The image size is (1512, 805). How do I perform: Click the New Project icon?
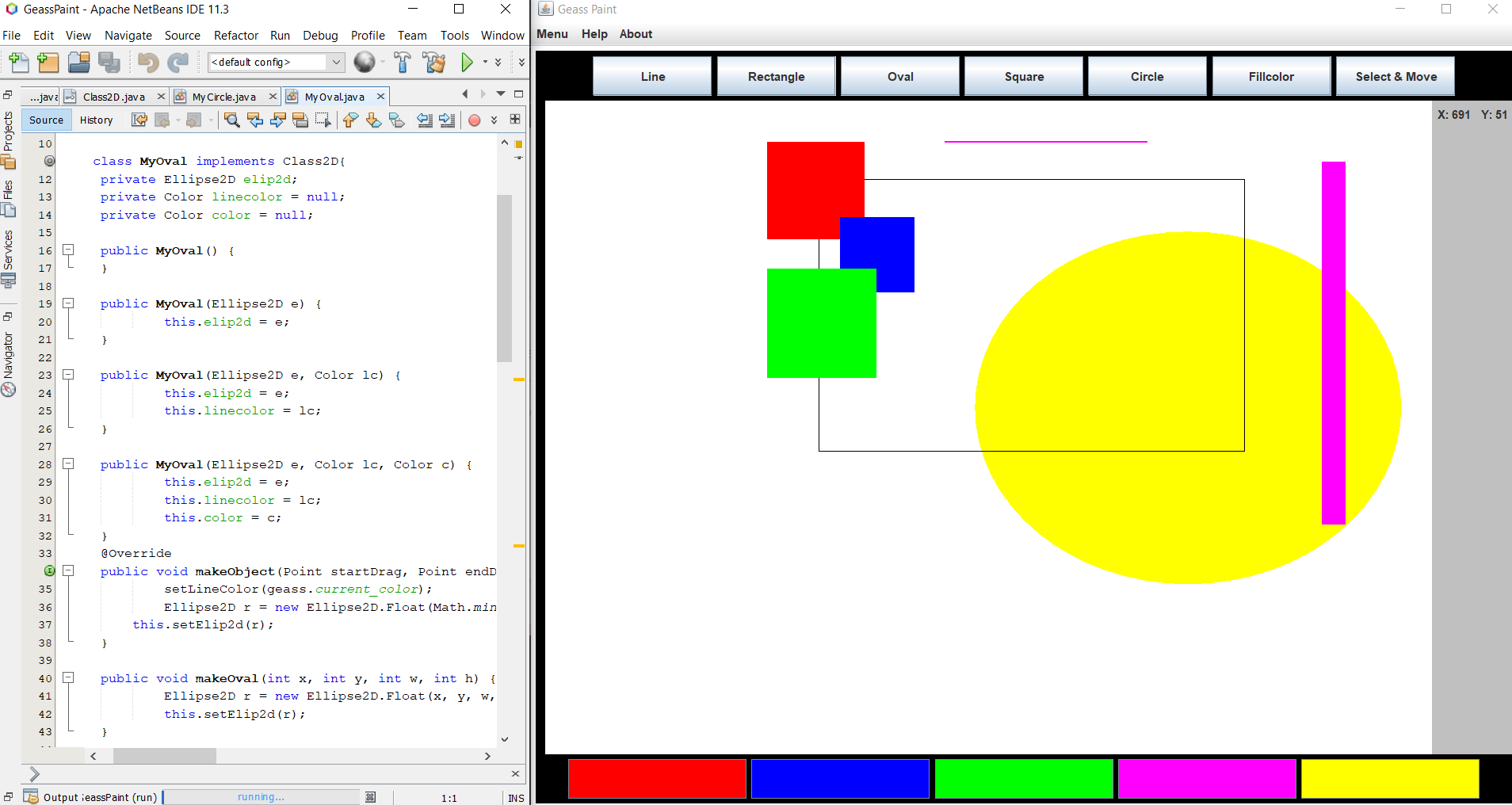[48, 62]
